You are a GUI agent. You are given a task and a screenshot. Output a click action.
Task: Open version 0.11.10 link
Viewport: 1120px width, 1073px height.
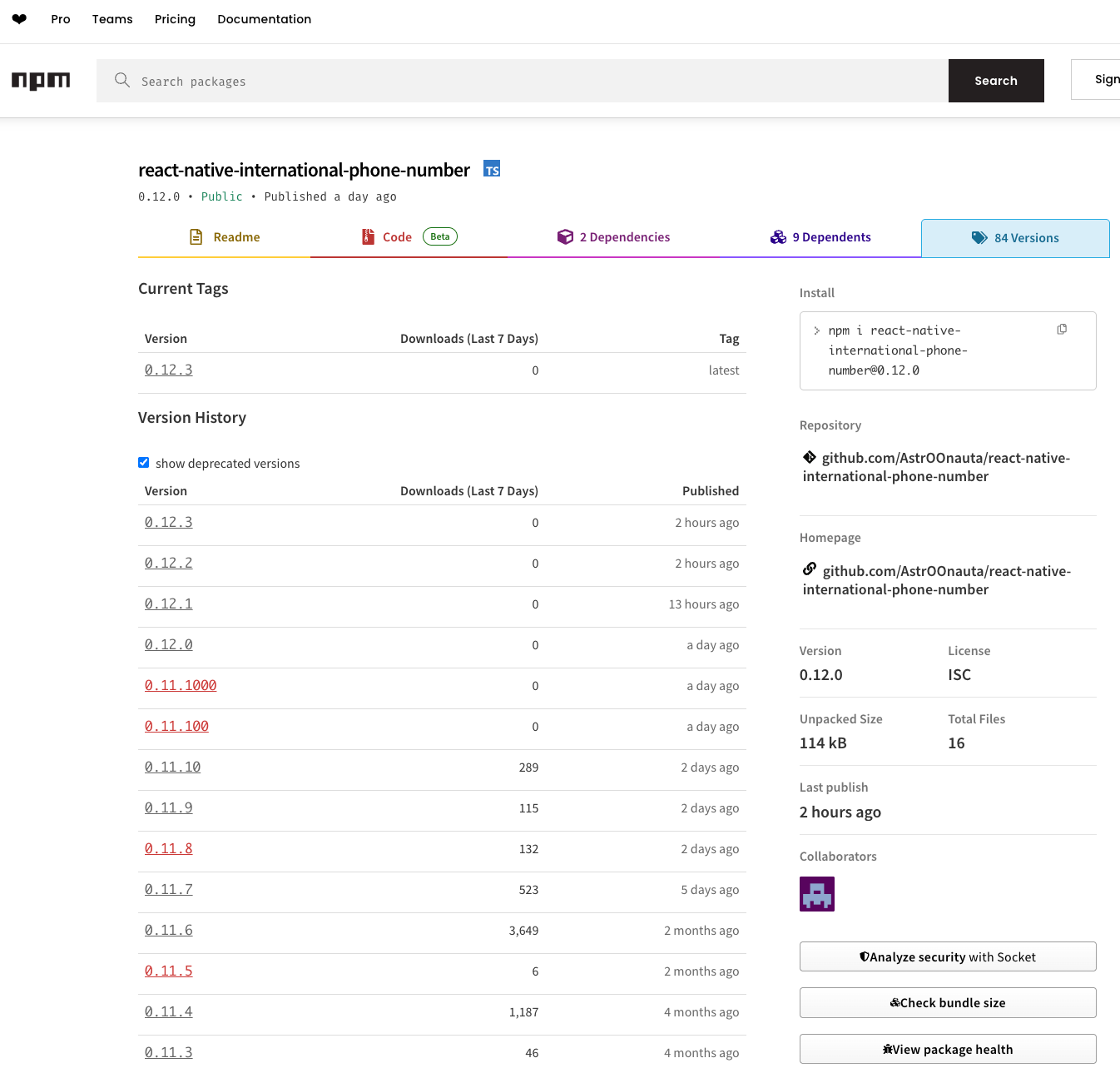point(173,767)
